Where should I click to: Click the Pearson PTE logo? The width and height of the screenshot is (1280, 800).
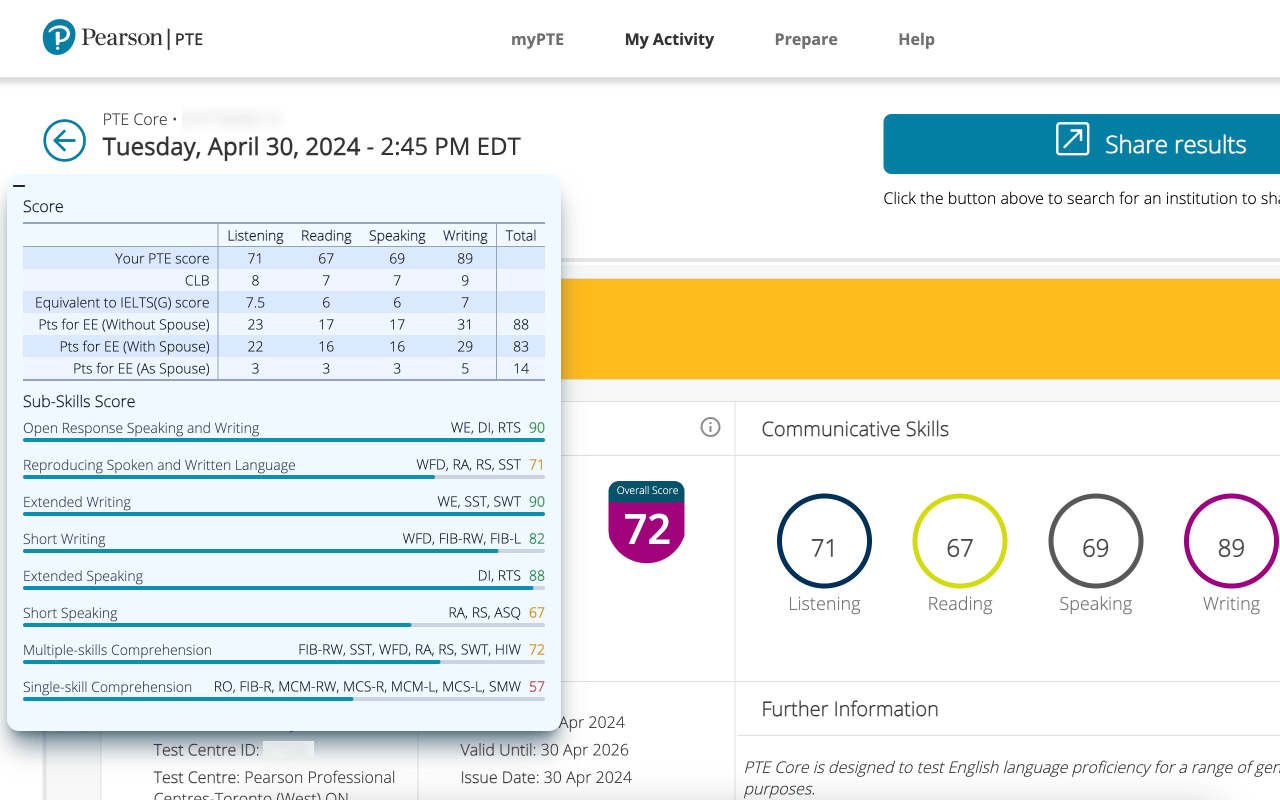point(122,37)
